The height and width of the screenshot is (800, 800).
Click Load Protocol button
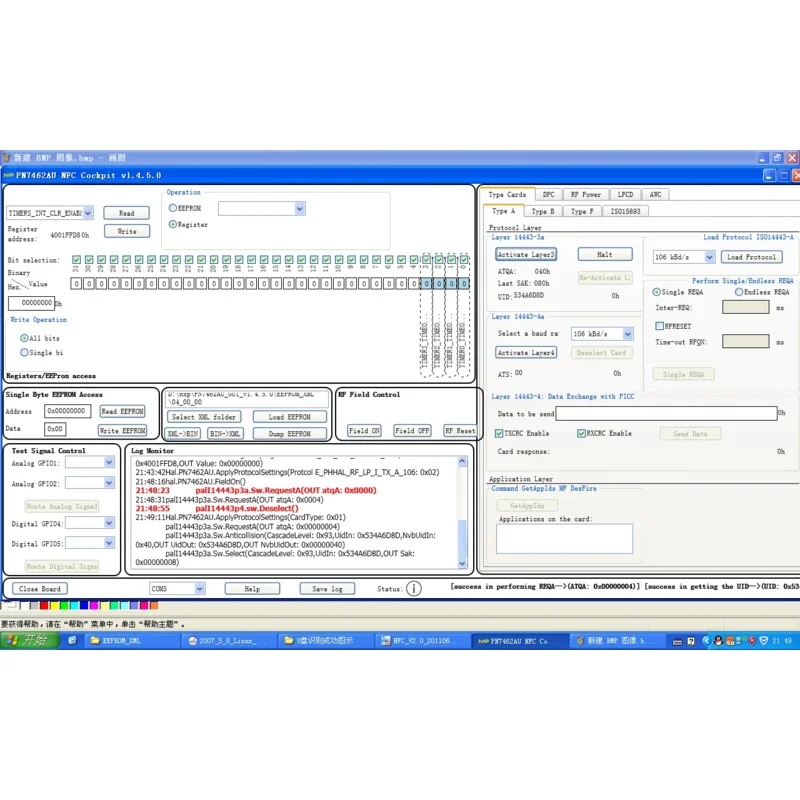pos(751,257)
